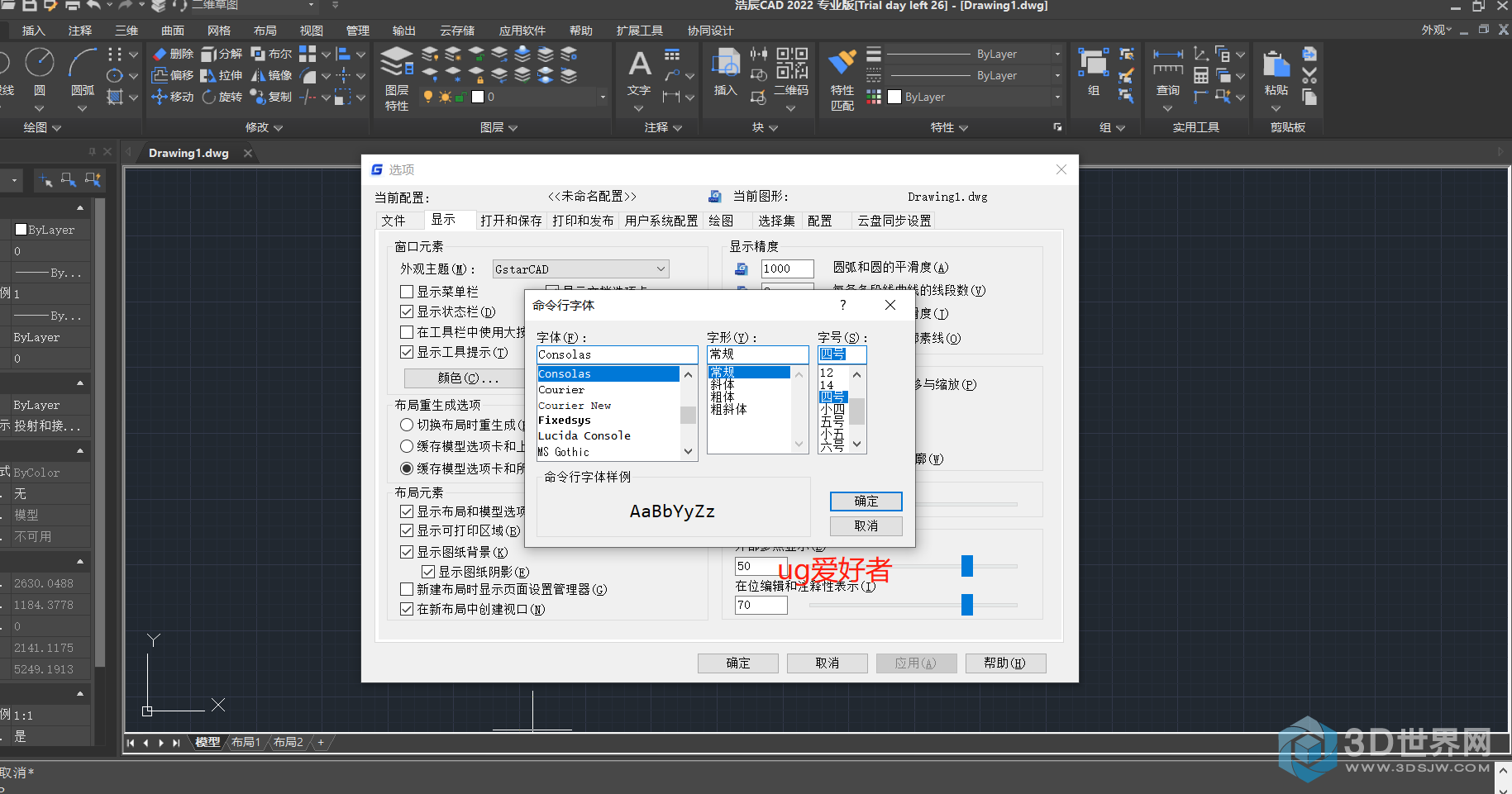Switch to 布局1 layout tab
Viewport: 1512px width, 794px height.
click(x=246, y=742)
